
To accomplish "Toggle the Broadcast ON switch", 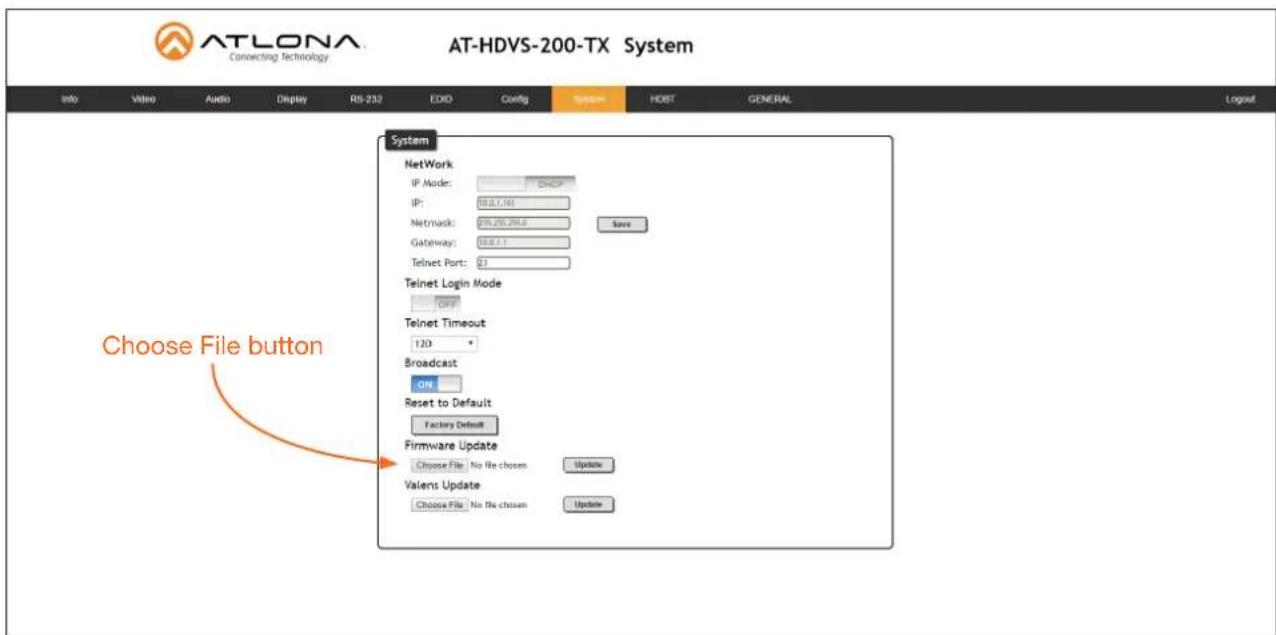I will (436, 383).
